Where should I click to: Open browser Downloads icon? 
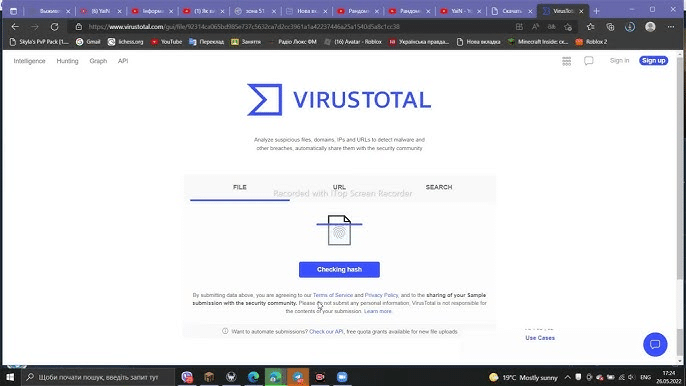pos(630,27)
